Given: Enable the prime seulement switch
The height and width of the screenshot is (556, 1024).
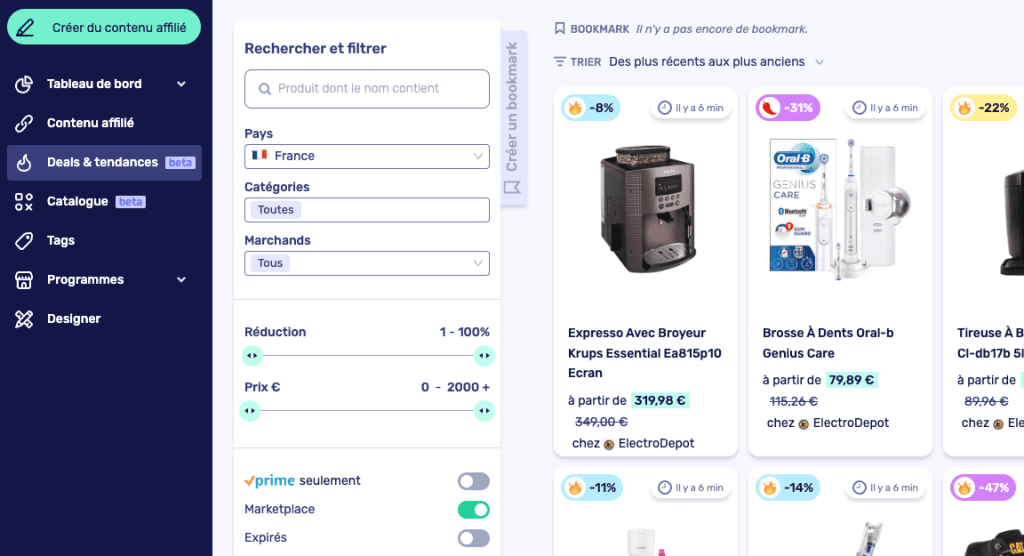Looking at the screenshot, I should pyautogui.click(x=473, y=482).
